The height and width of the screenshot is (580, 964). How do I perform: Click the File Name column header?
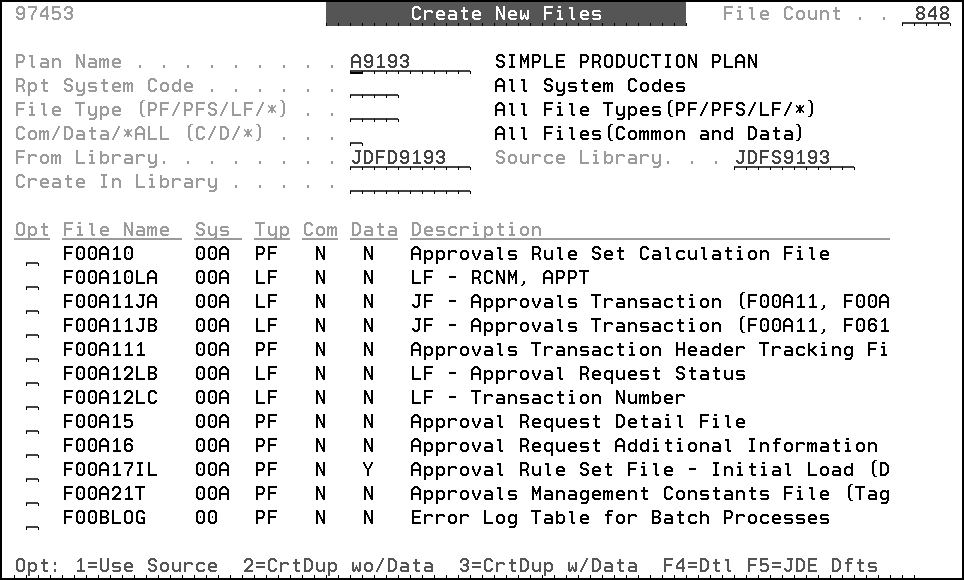click(119, 229)
